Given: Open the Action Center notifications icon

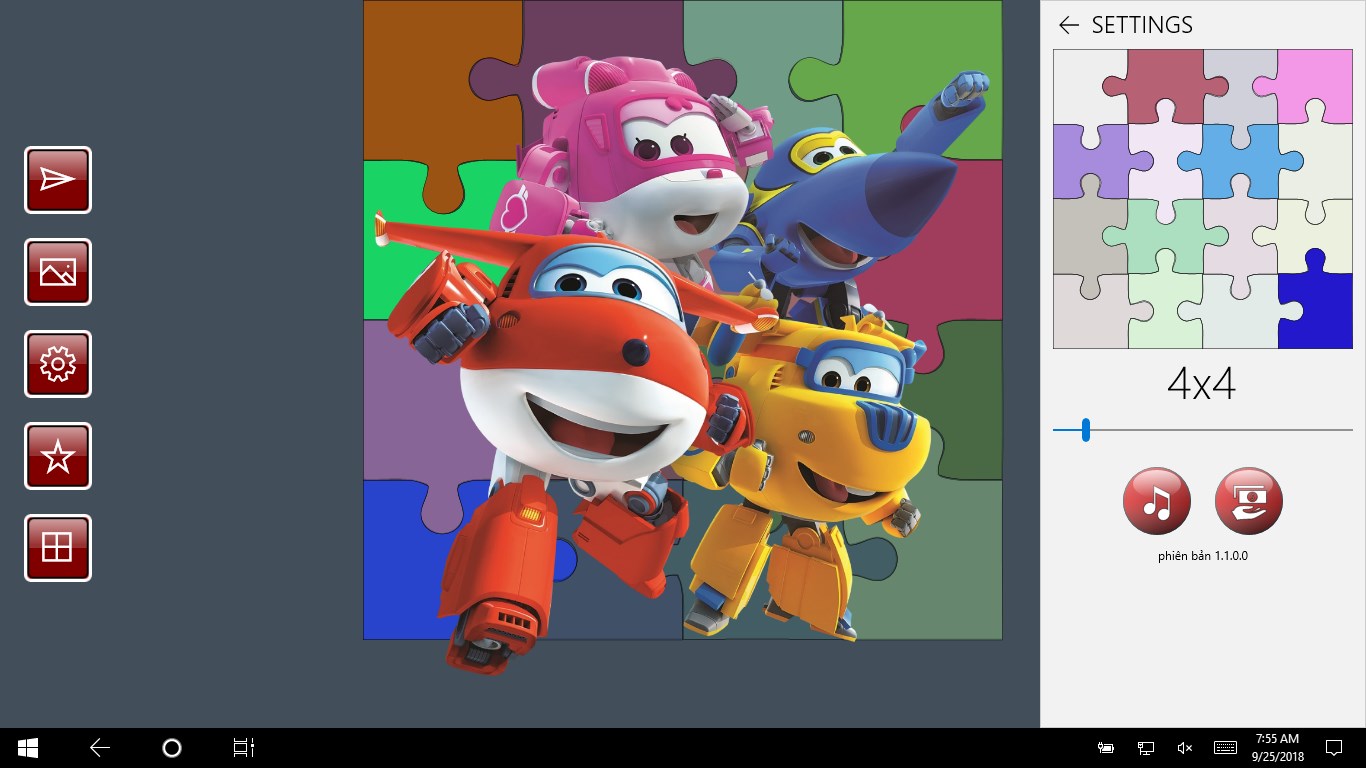Looking at the screenshot, I should tap(1334, 748).
